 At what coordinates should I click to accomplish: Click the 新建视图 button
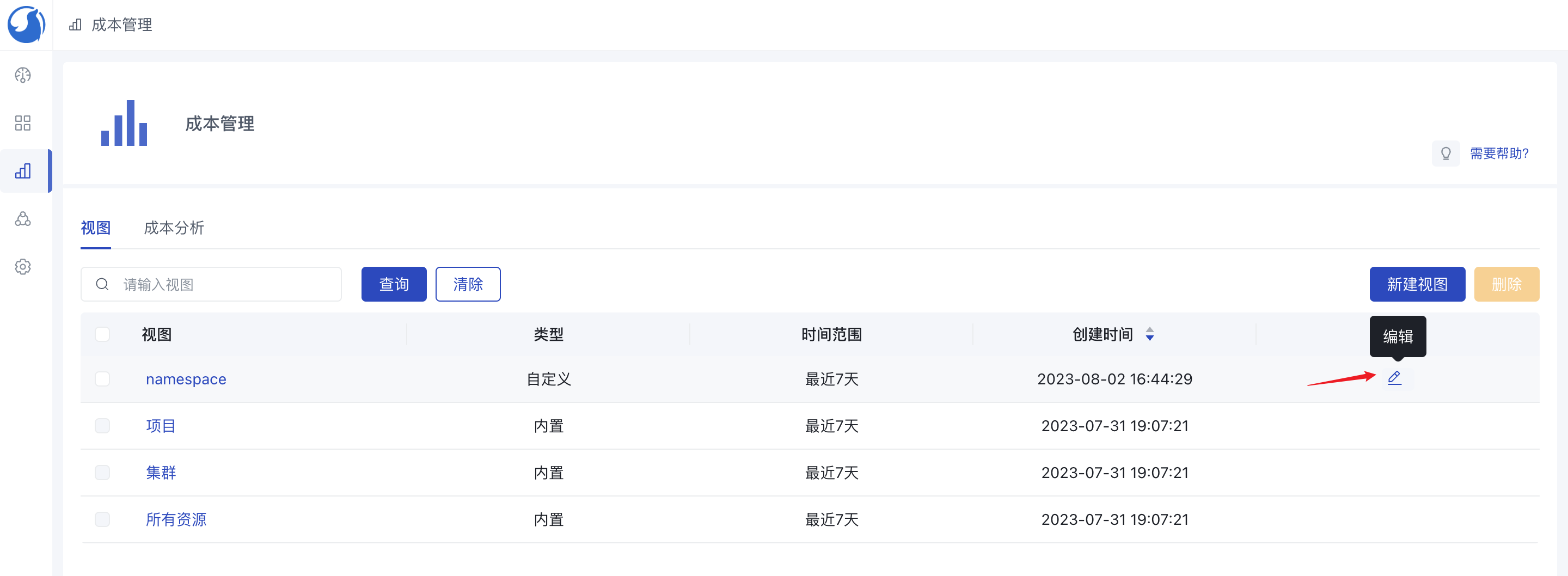1417,284
